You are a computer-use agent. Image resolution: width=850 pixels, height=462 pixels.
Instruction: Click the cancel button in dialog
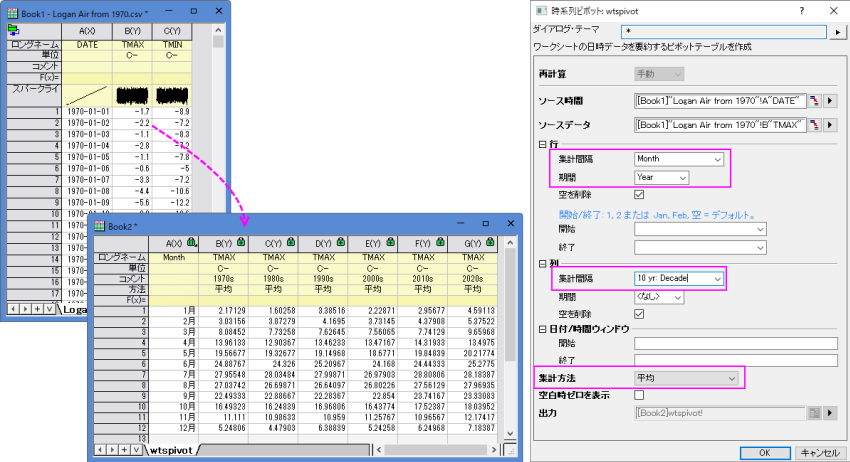820,453
